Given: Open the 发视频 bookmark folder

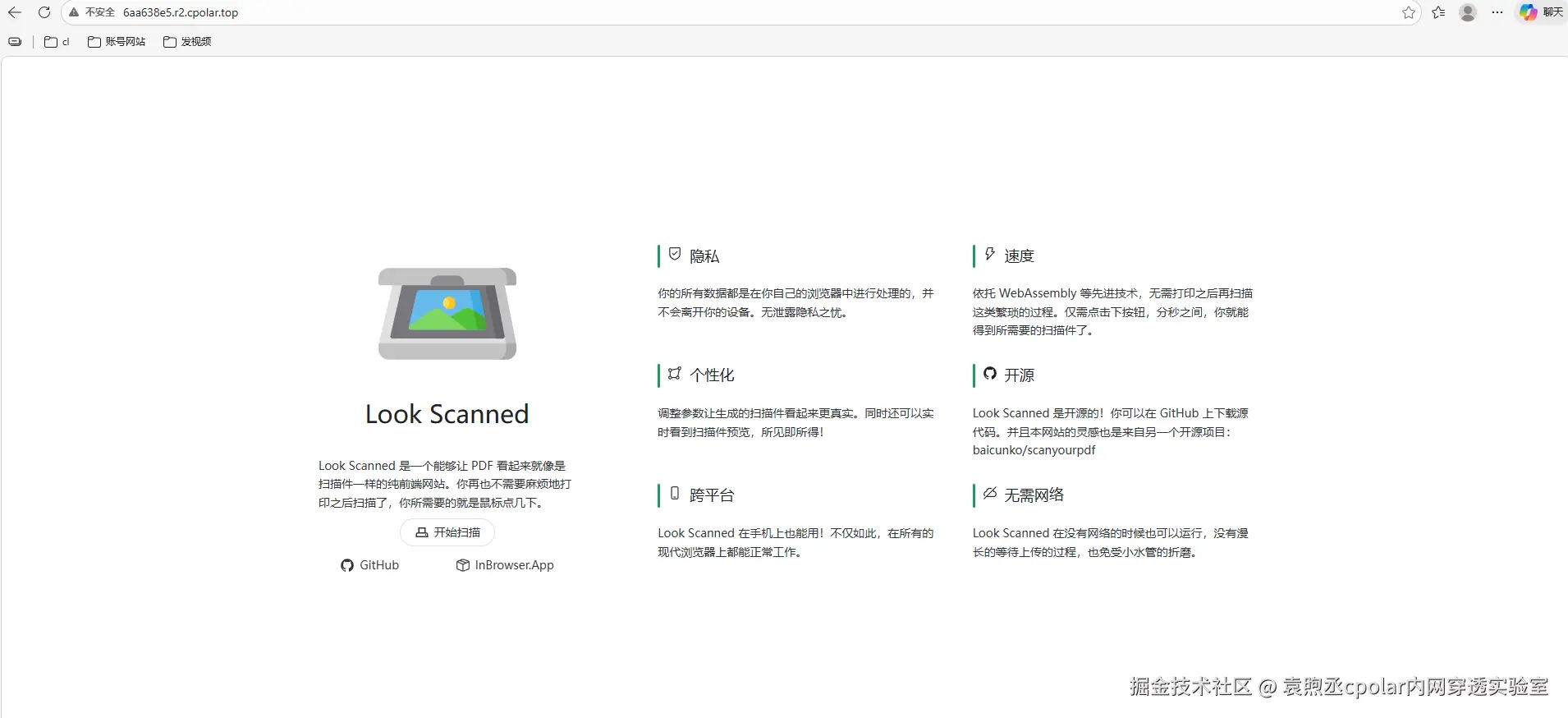Looking at the screenshot, I should 187,42.
